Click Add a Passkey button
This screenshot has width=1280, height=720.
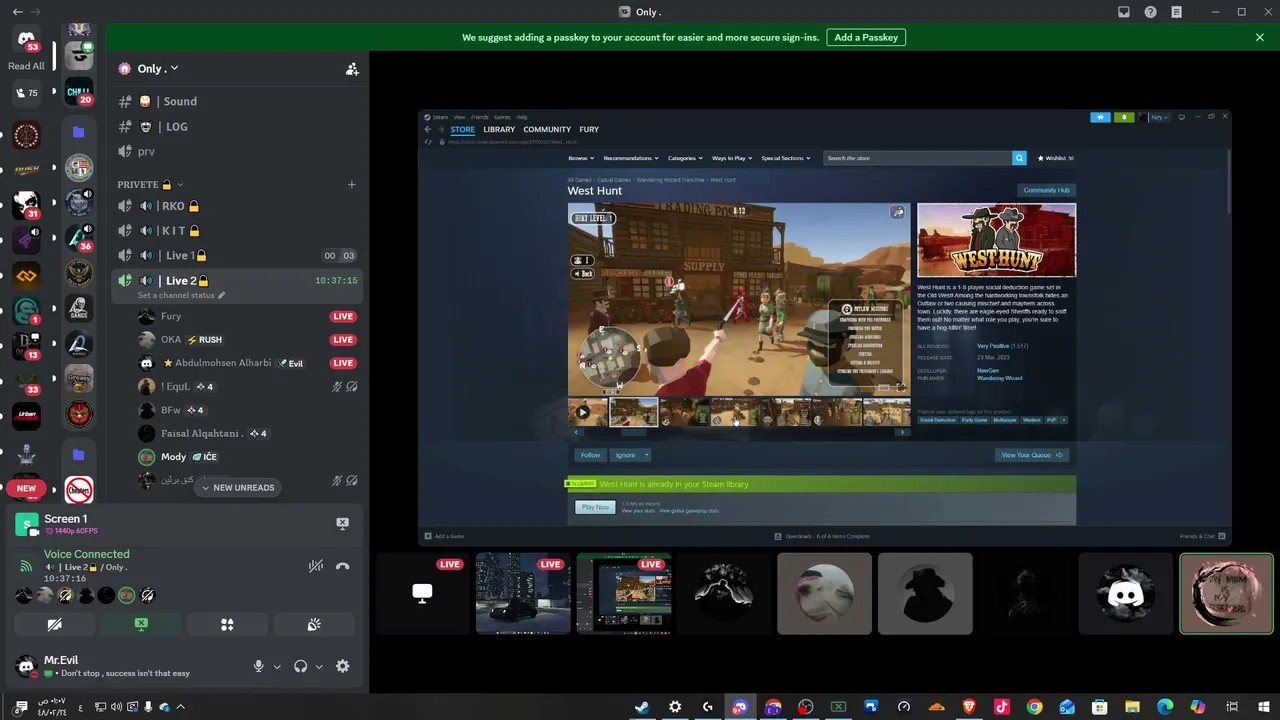click(x=866, y=38)
